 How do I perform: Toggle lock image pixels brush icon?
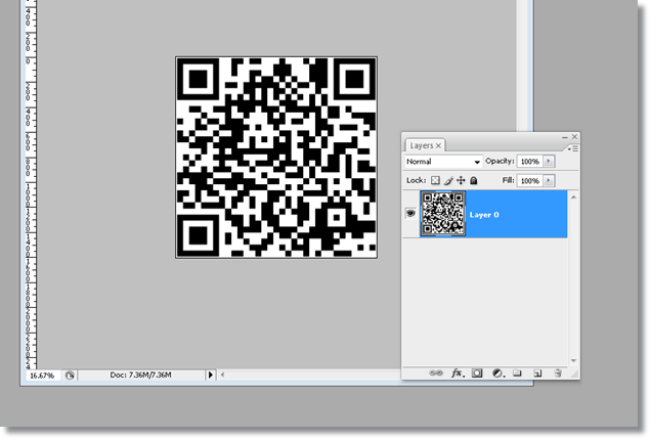[x=448, y=180]
